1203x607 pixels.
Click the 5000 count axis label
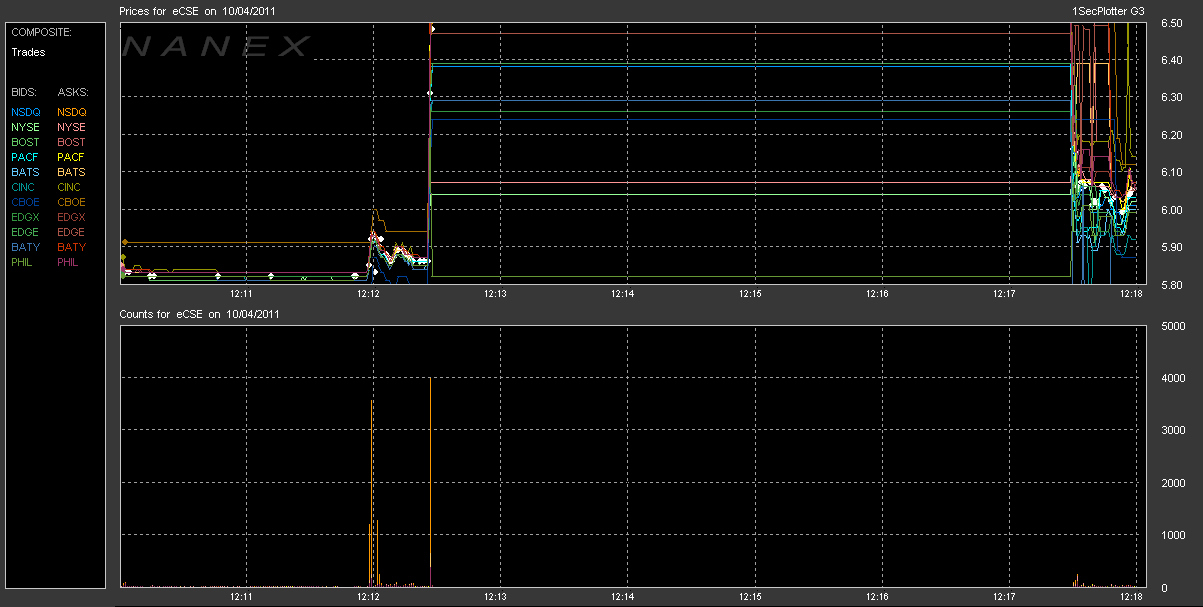pyautogui.click(x=1172, y=326)
